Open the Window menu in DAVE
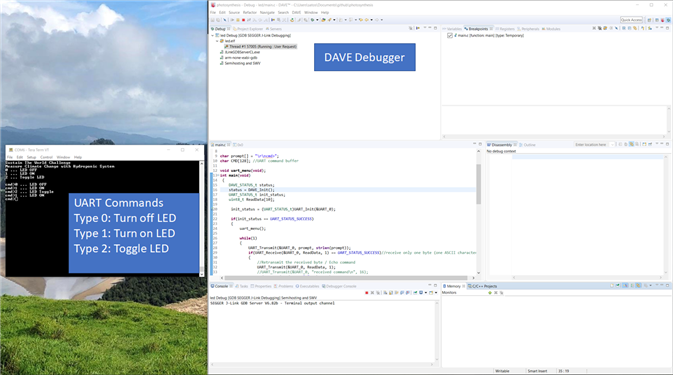Screen dimensions: 673x375 (x=311, y=12)
